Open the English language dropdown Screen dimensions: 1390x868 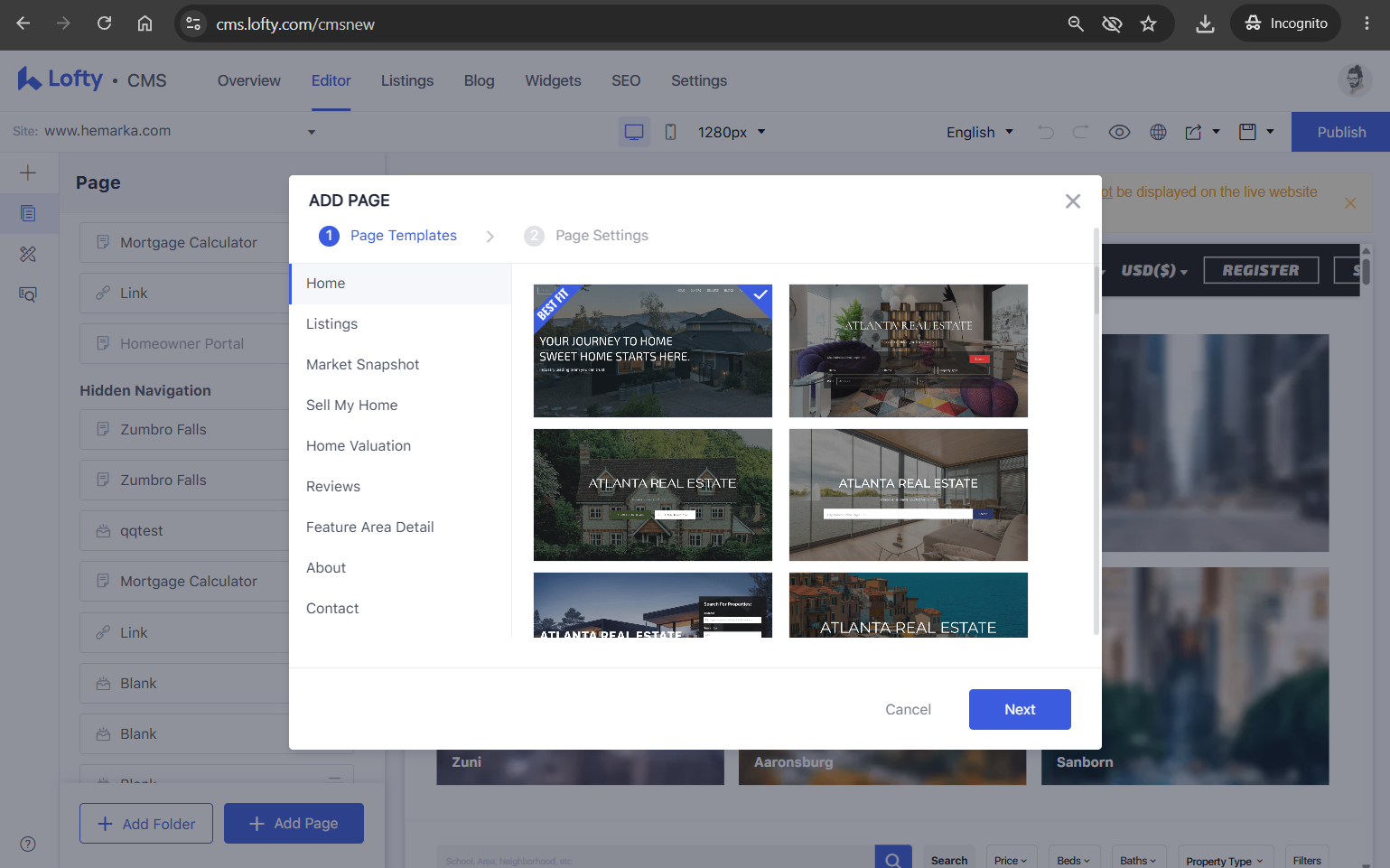pos(980,132)
